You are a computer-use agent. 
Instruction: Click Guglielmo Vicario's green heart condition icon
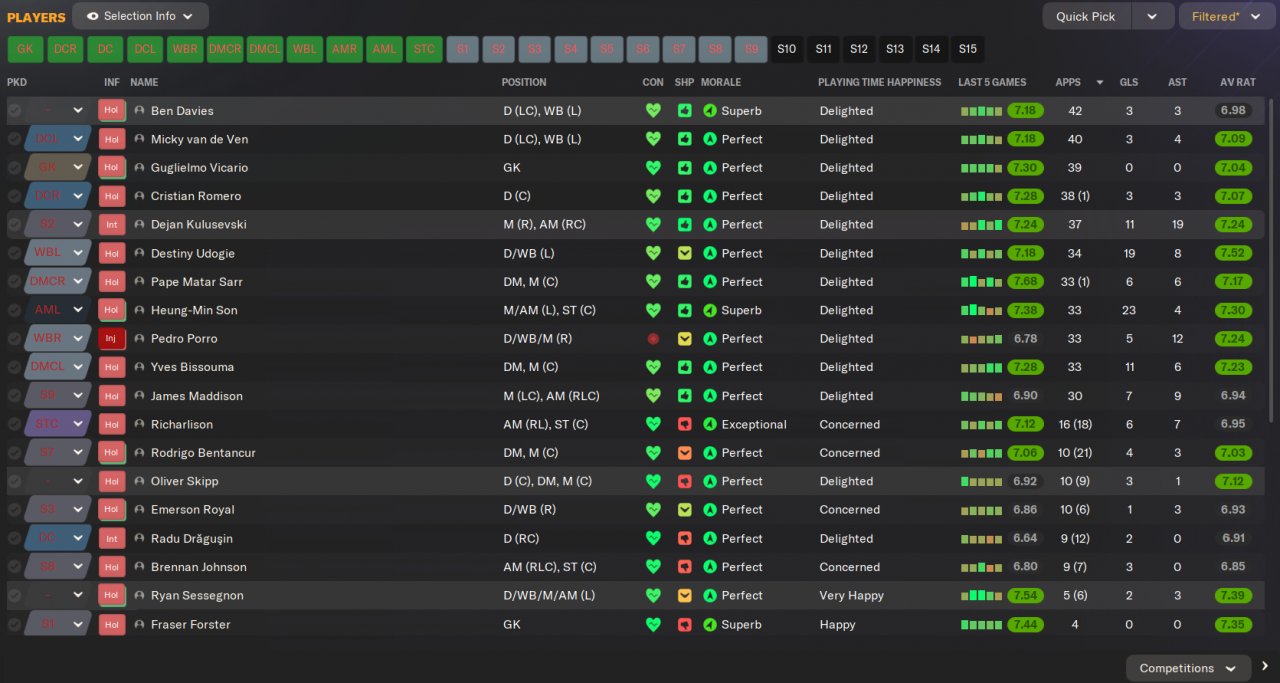point(653,168)
